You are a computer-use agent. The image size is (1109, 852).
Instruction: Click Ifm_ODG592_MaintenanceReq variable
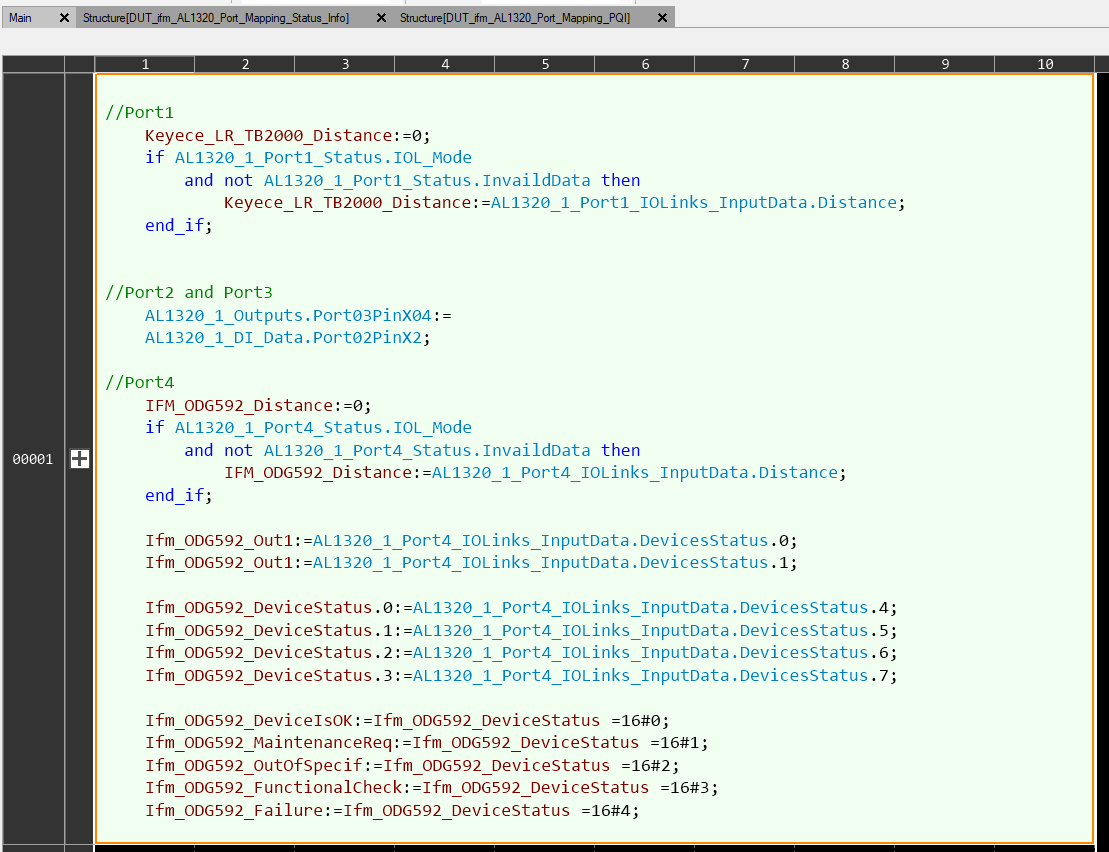click(269, 742)
